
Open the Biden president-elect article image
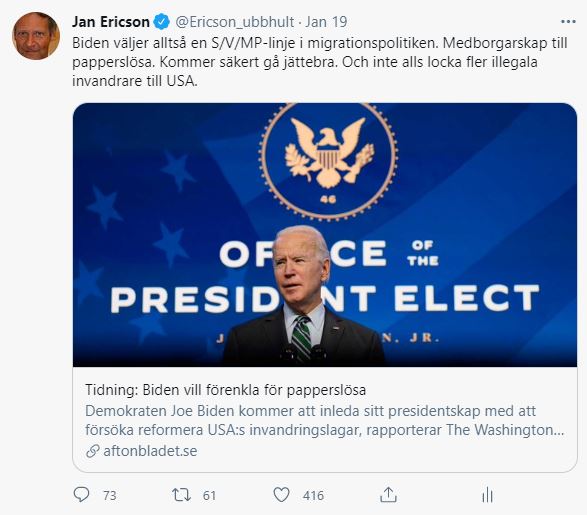325,235
